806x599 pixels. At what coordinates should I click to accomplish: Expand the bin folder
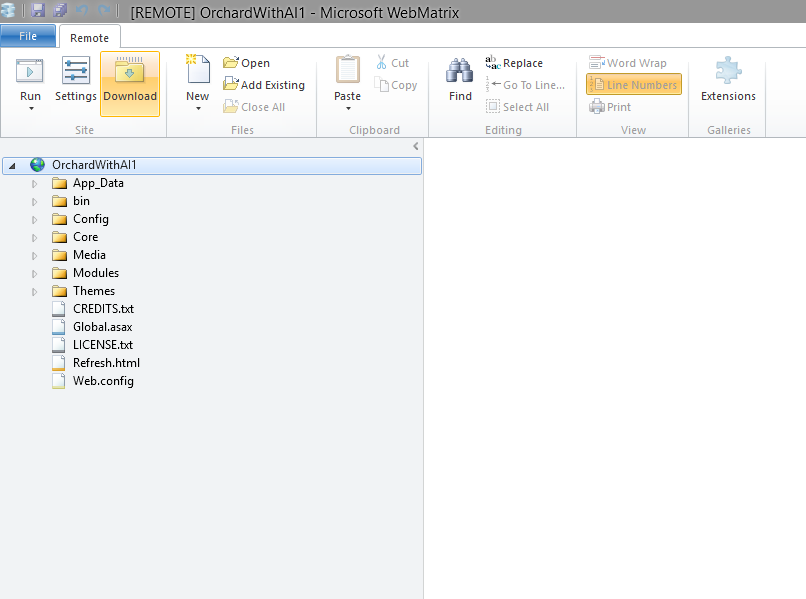(34, 202)
